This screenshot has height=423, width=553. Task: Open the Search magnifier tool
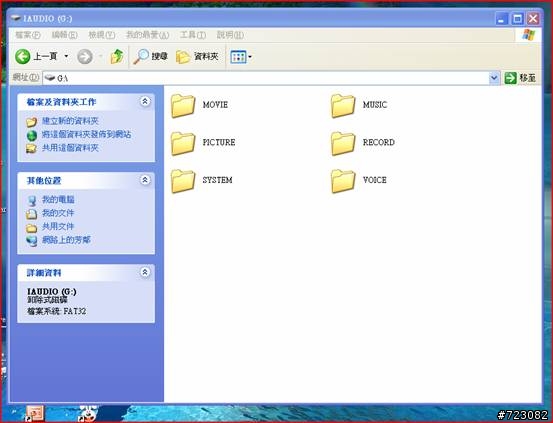[x=151, y=56]
